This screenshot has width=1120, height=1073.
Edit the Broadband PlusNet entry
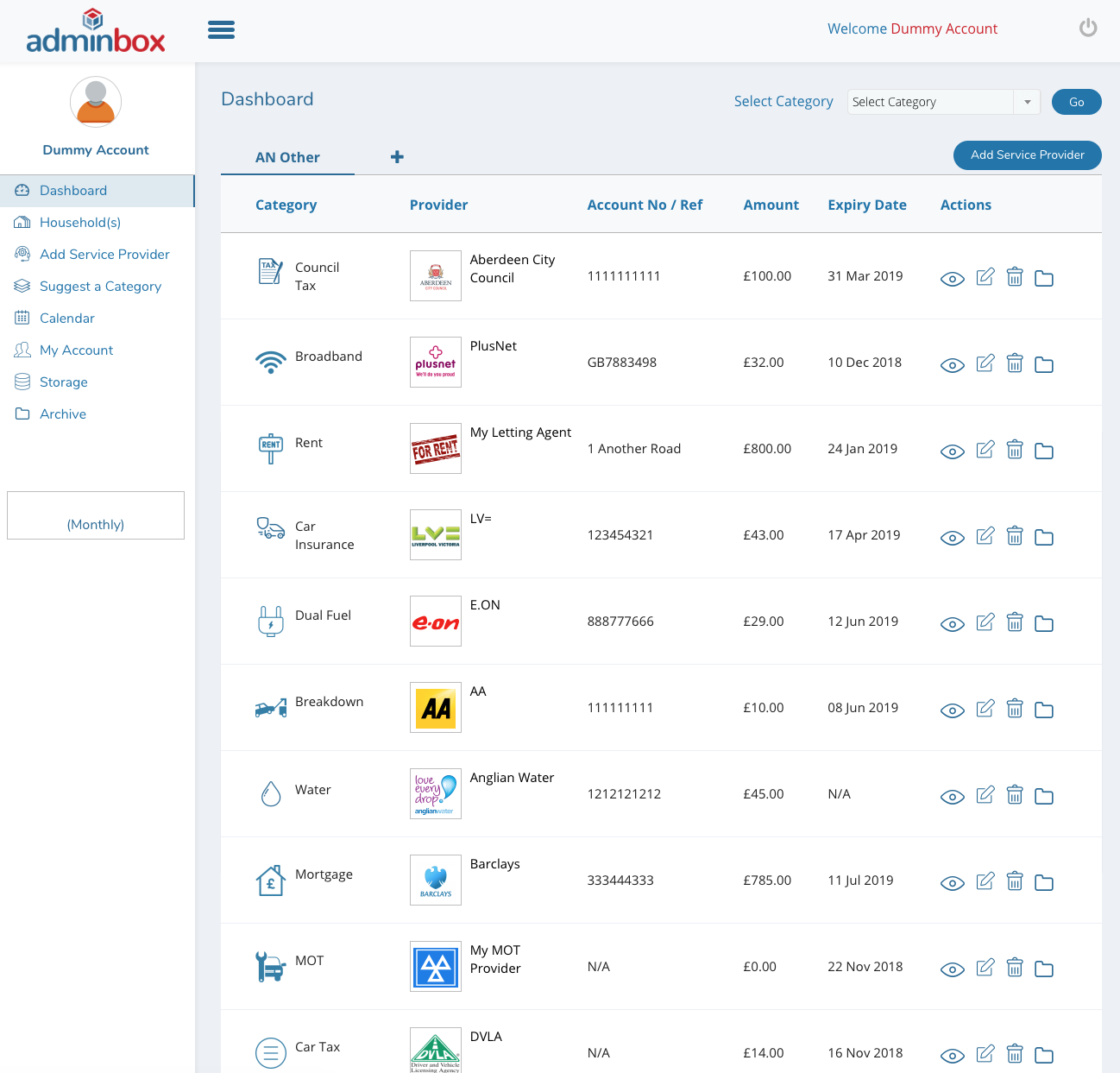[x=985, y=363]
